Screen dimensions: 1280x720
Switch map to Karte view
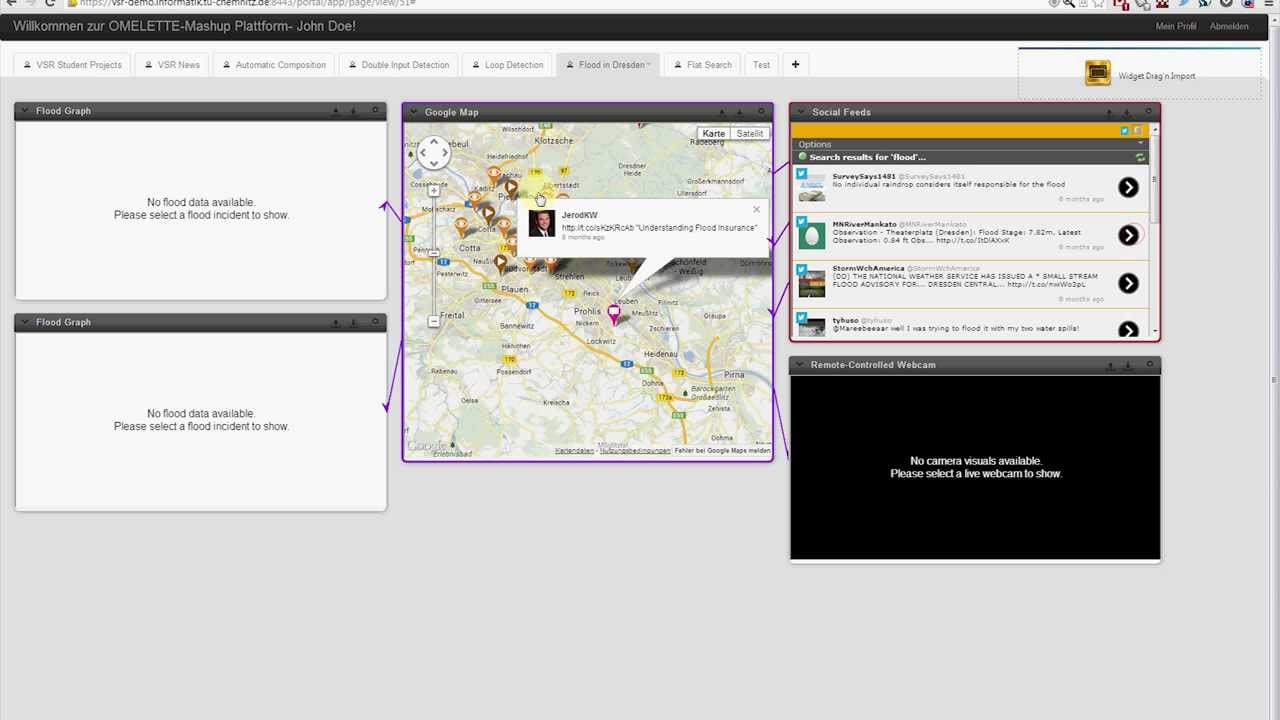tap(713, 133)
